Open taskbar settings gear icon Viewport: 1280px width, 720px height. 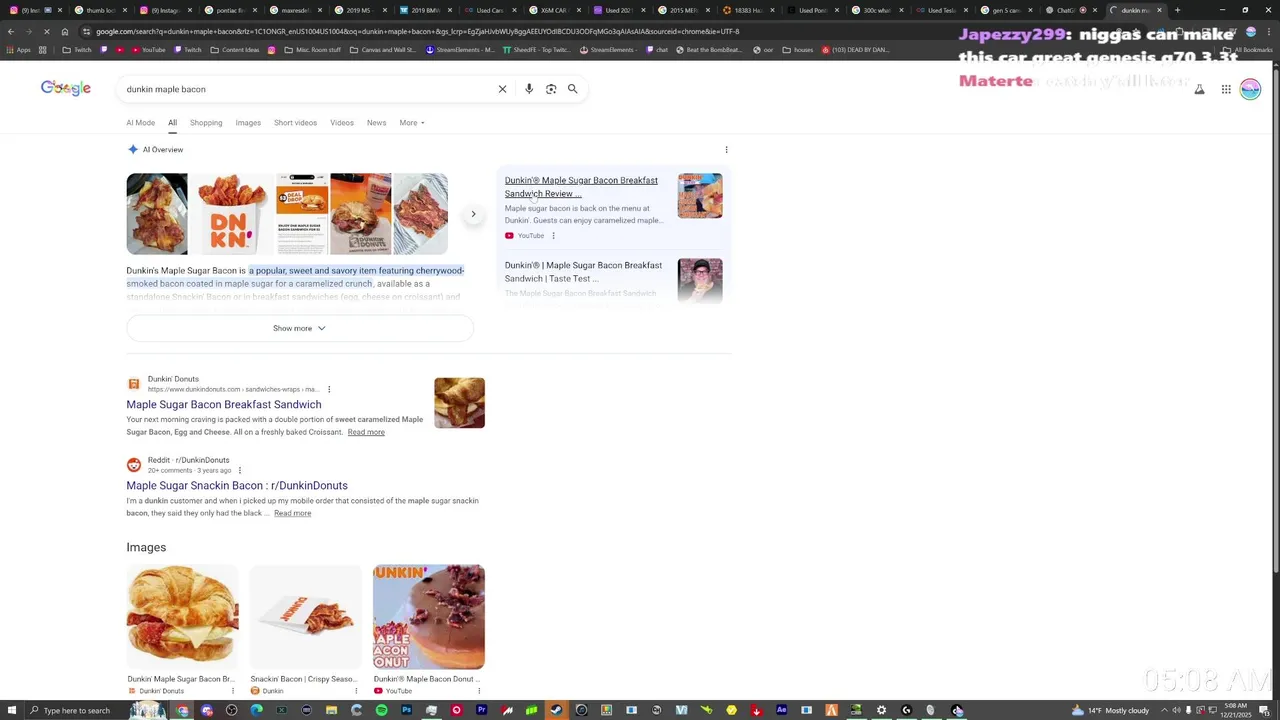pos(881,710)
